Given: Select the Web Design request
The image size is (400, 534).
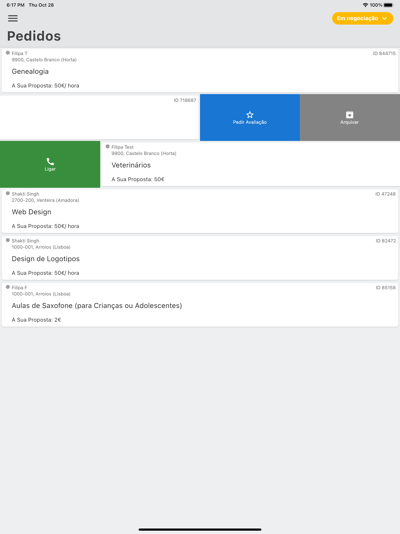Looking at the screenshot, I should [200, 211].
